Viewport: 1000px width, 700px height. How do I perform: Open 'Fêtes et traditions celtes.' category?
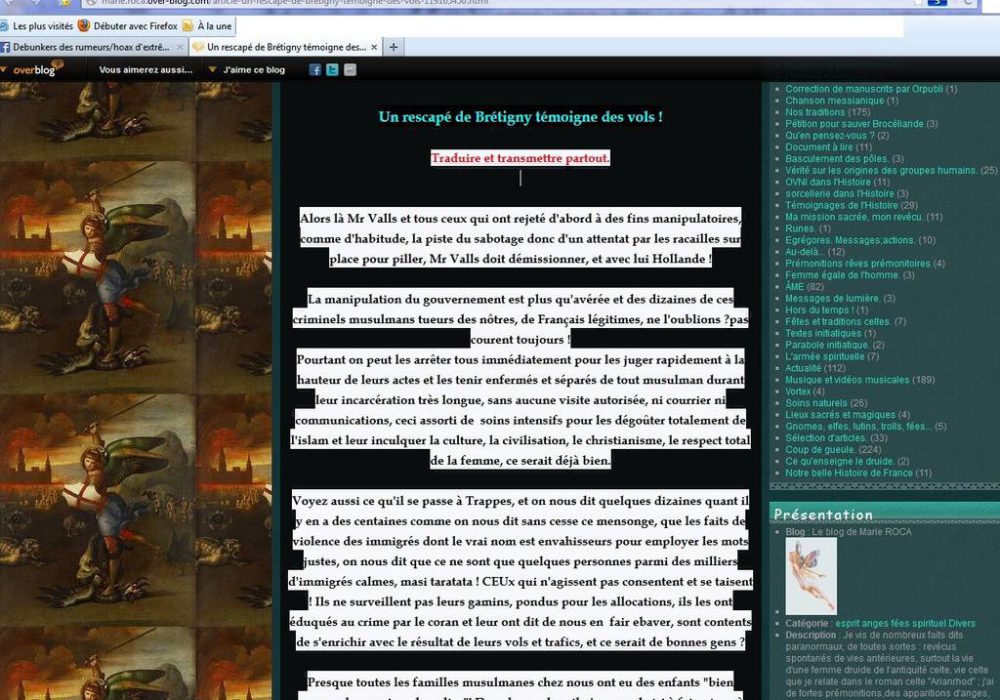(838, 321)
